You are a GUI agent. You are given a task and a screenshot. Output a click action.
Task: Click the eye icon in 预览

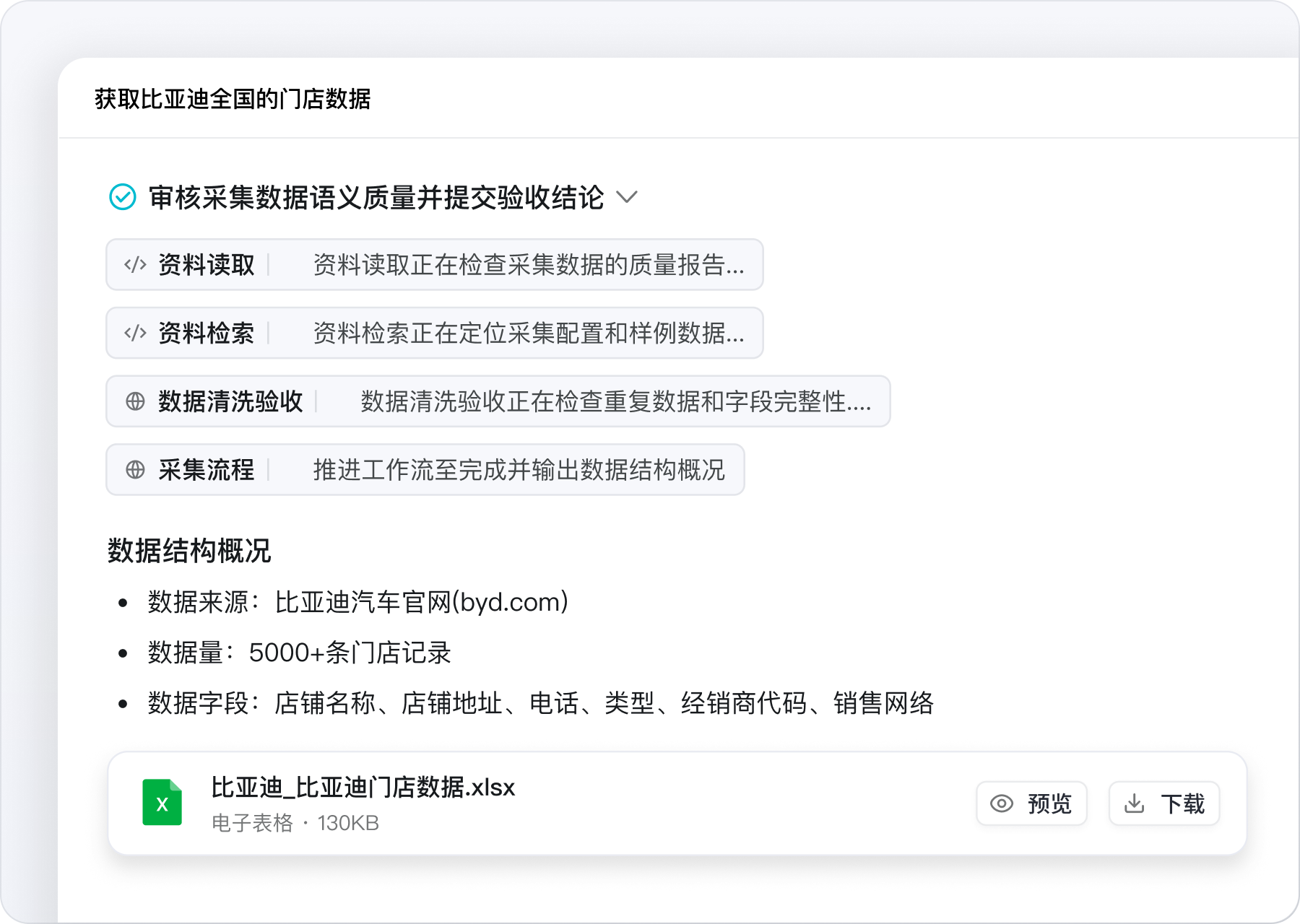[1002, 803]
